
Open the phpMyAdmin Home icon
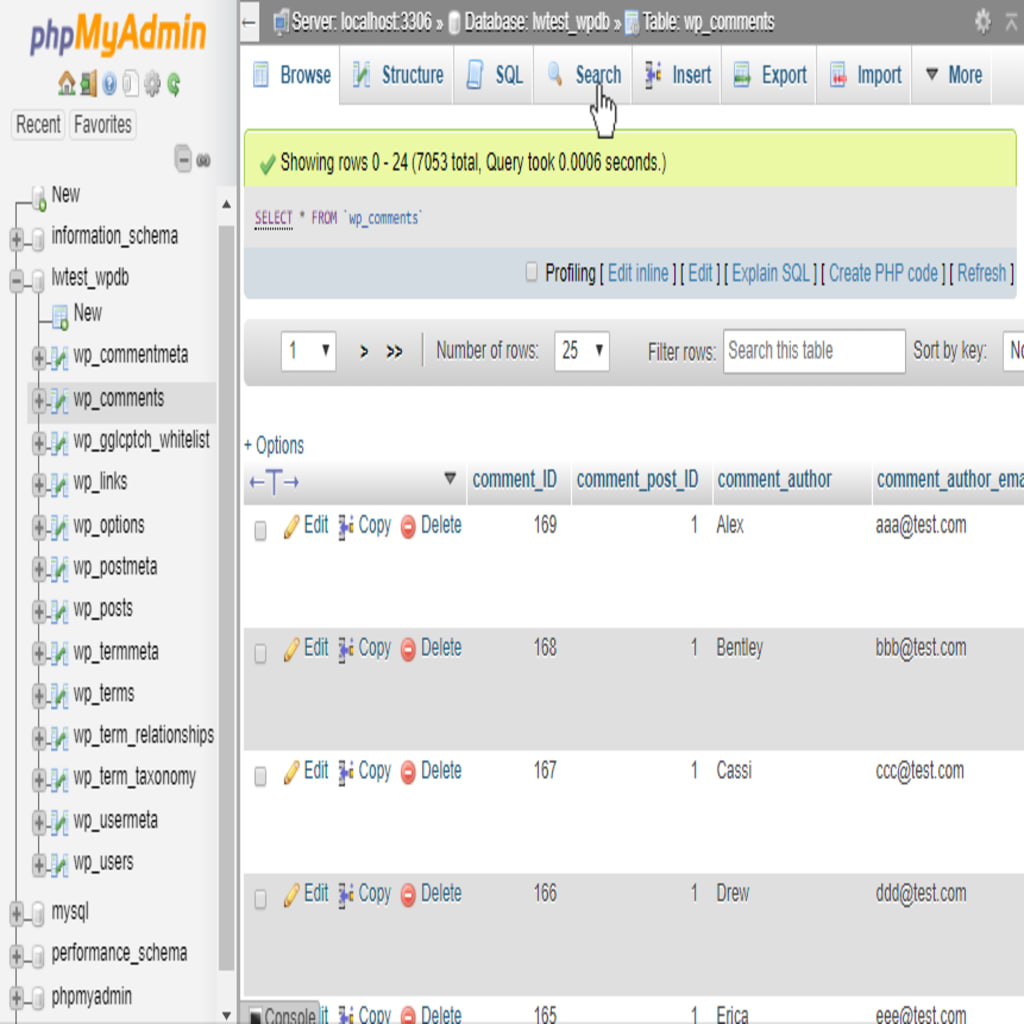[x=66, y=84]
